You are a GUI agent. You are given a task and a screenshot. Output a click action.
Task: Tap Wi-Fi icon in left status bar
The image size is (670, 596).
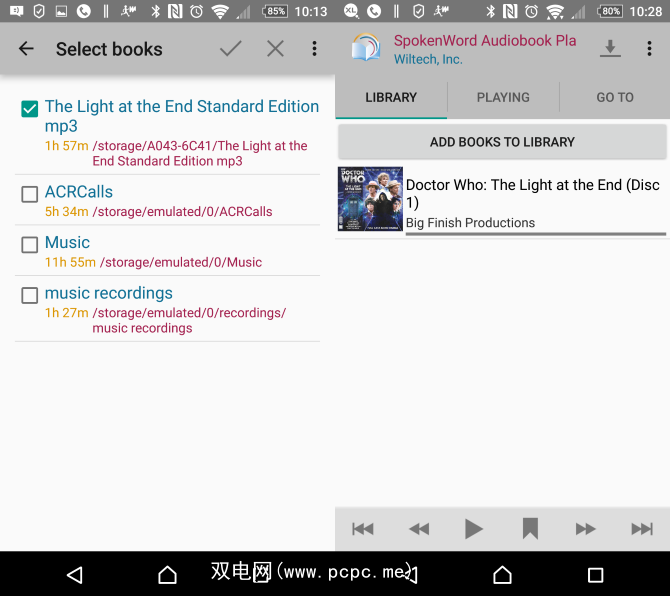(x=220, y=12)
